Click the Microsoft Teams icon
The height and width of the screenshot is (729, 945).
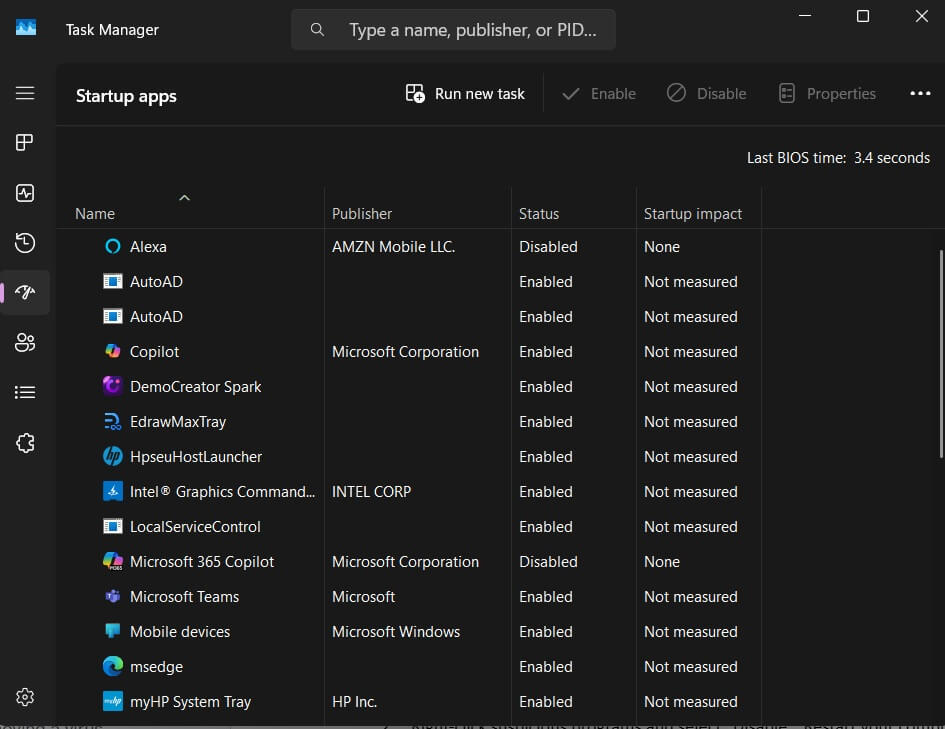(x=113, y=596)
